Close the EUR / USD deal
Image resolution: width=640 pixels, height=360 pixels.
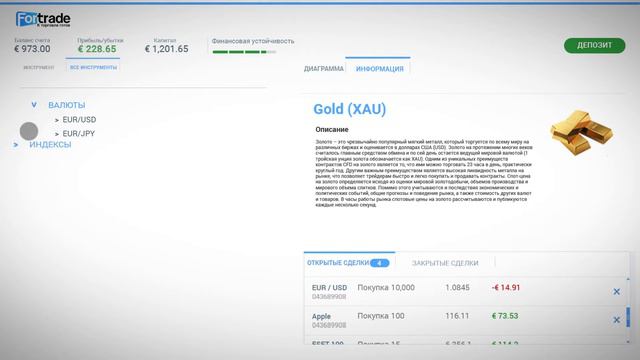[616, 291]
